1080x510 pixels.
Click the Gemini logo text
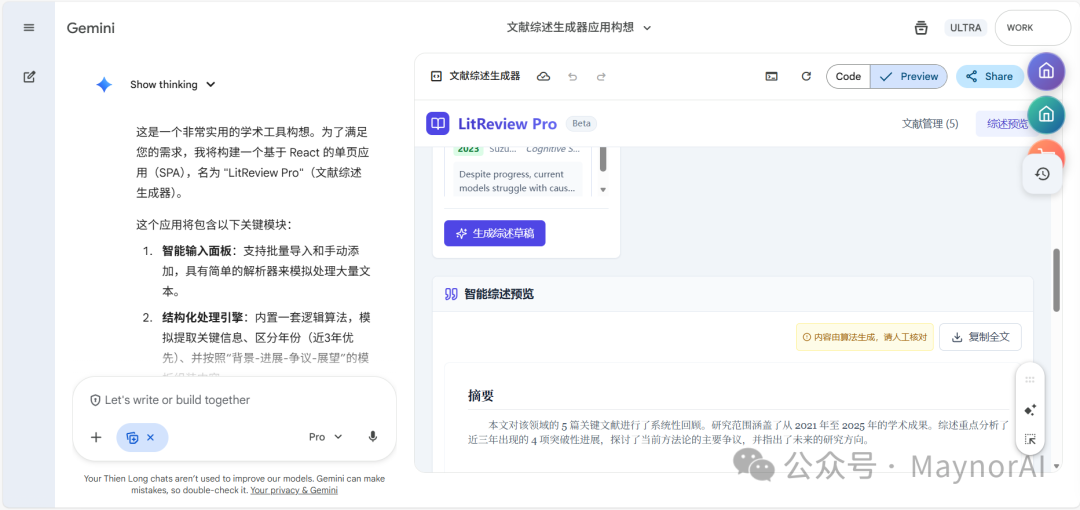[x=91, y=28]
